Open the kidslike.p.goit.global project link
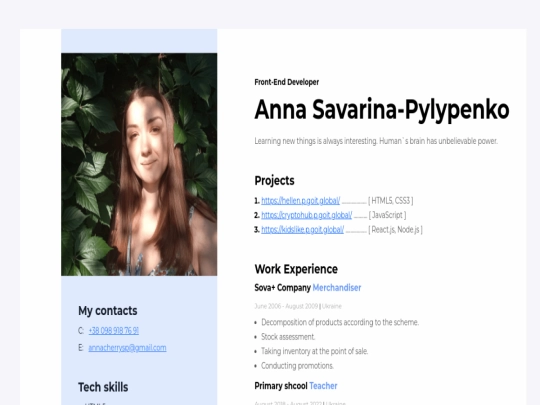The height and width of the screenshot is (405, 540). point(302,230)
